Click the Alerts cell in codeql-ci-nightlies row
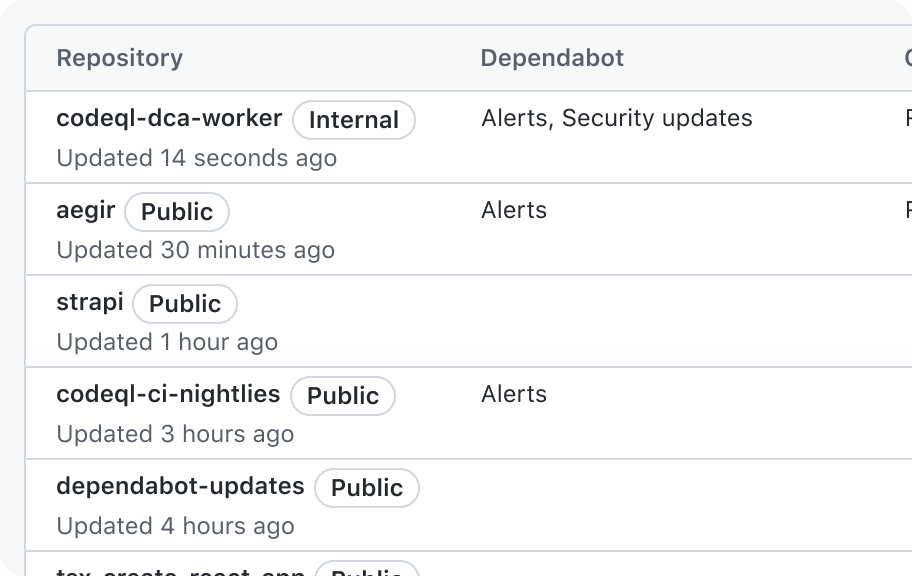 tap(514, 394)
